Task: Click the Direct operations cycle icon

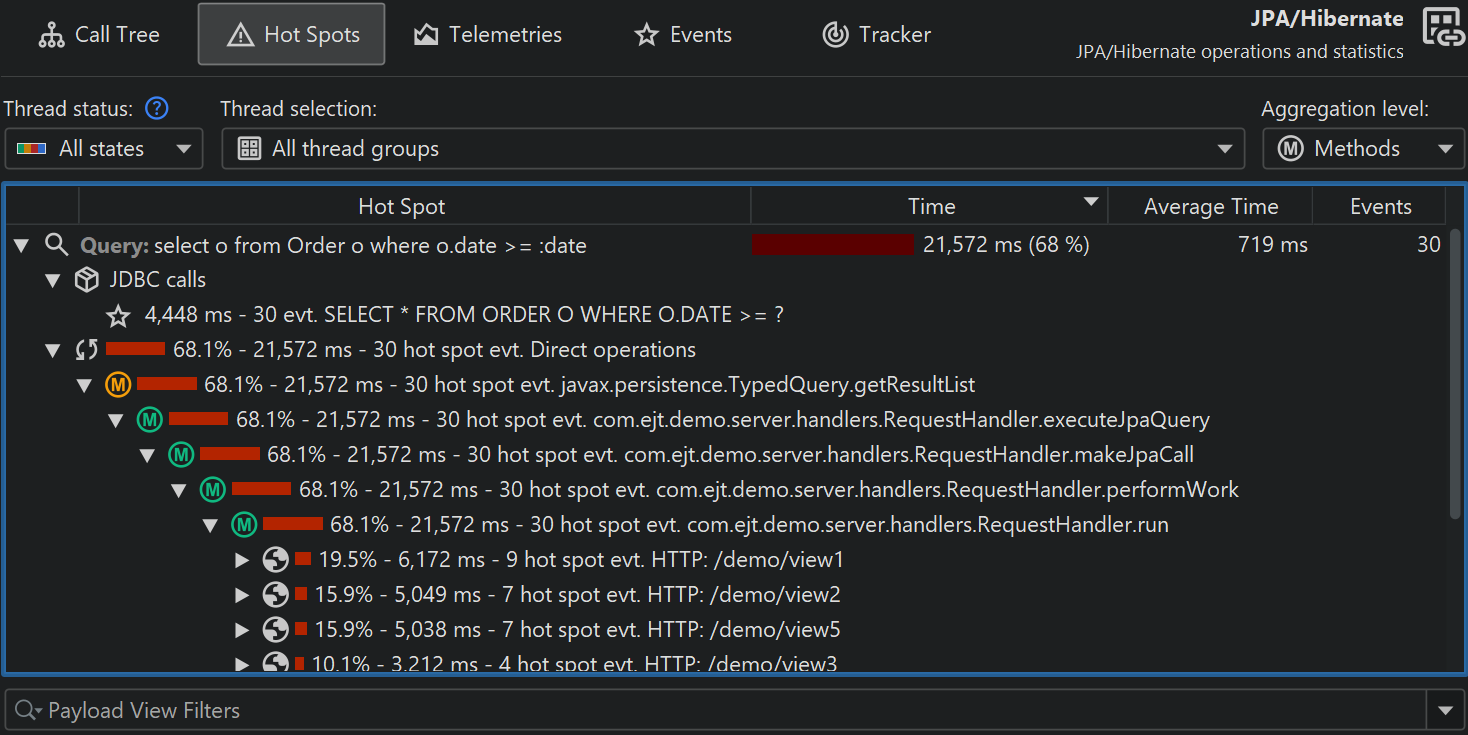Action: (x=87, y=350)
